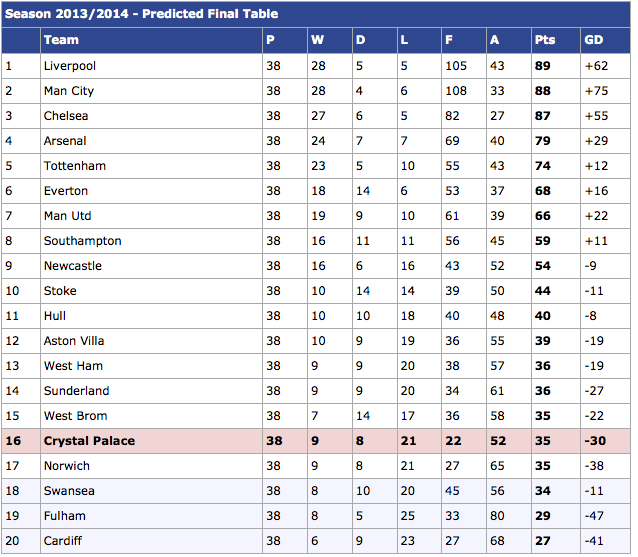Click the Norwich team cell
This screenshot has width=638, height=557.
tap(67, 466)
